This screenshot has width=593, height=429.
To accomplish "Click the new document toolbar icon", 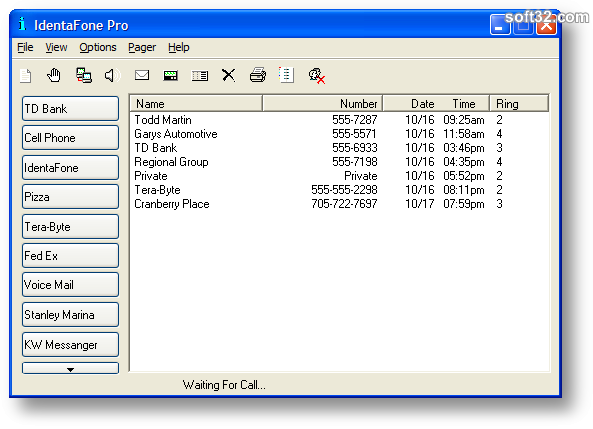I will click(x=26, y=76).
